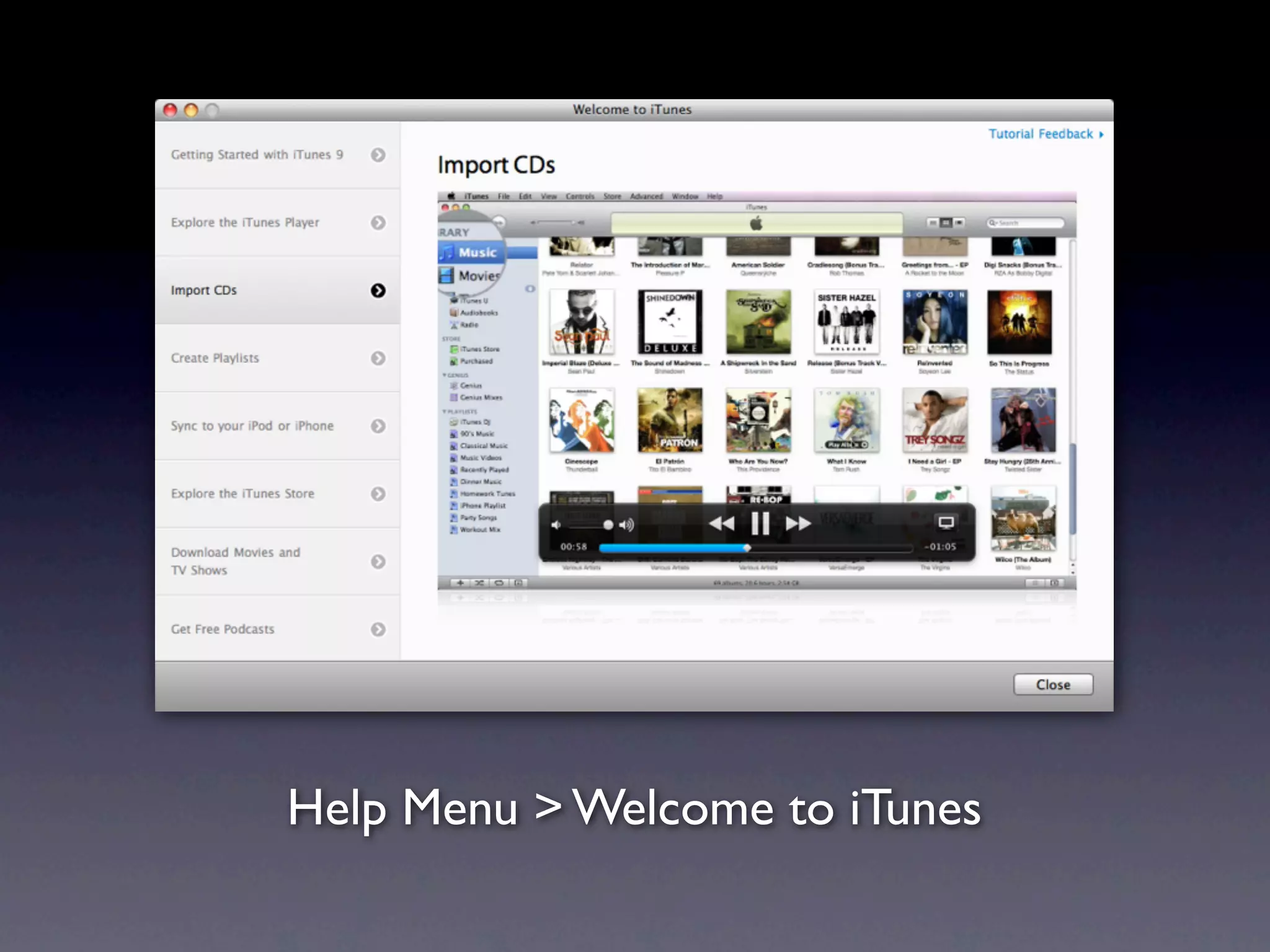This screenshot has width=1270, height=952.
Task: Click the arrow next to Get Free Podcasts
Action: tap(378, 629)
